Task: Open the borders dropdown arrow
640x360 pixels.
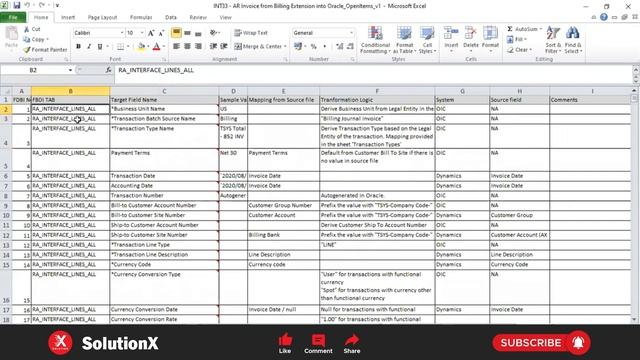Action: pyautogui.click(x=128, y=47)
